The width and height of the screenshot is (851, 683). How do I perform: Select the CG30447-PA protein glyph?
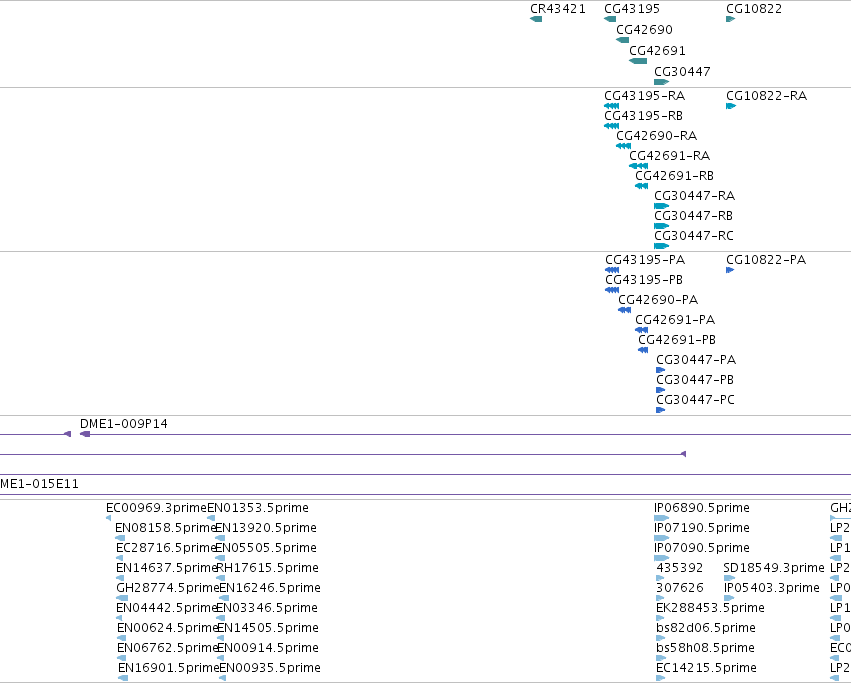(661, 370)
